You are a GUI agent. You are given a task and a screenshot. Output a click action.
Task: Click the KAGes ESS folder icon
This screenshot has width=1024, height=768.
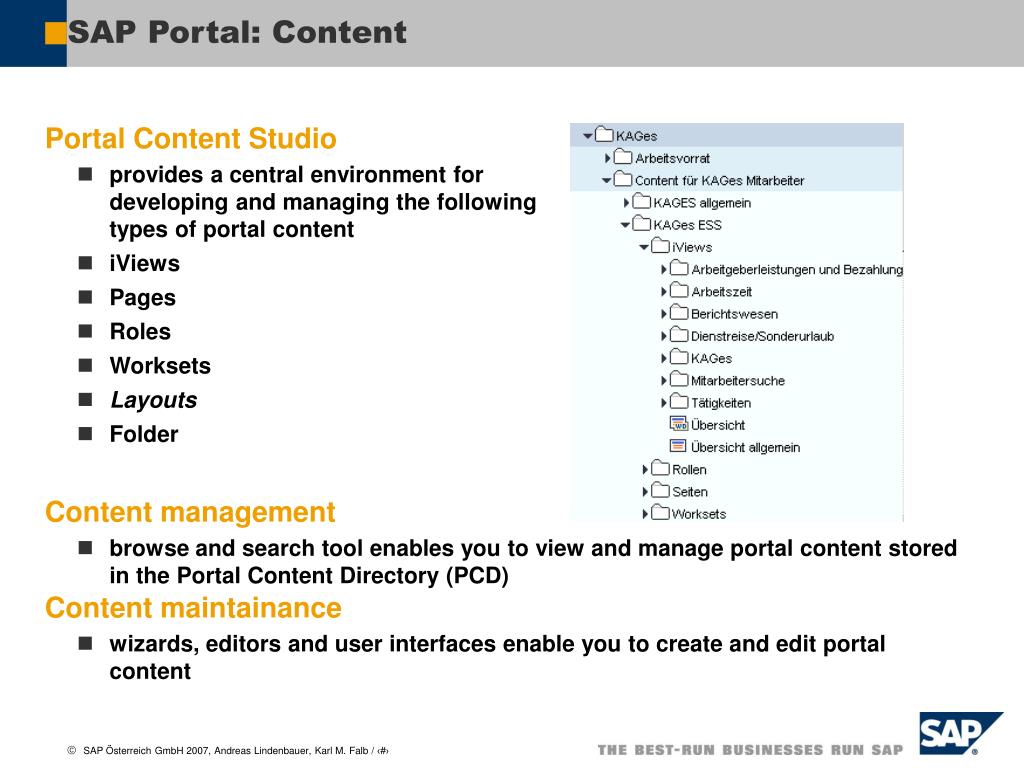point(642,223)
